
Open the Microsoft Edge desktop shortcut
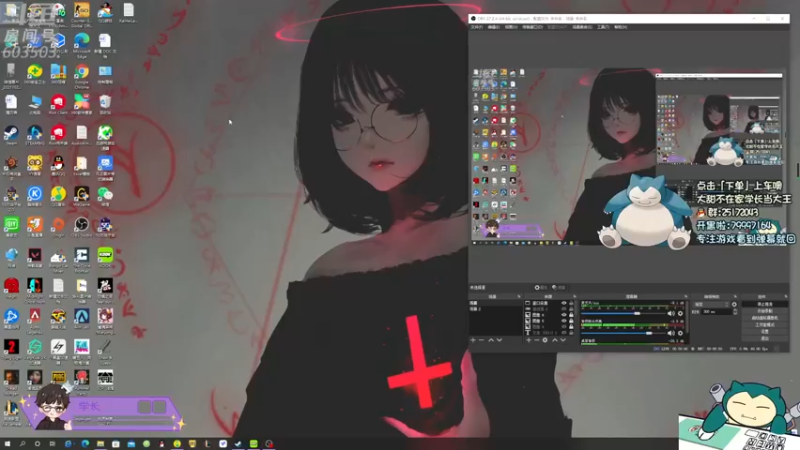(82, 42)
